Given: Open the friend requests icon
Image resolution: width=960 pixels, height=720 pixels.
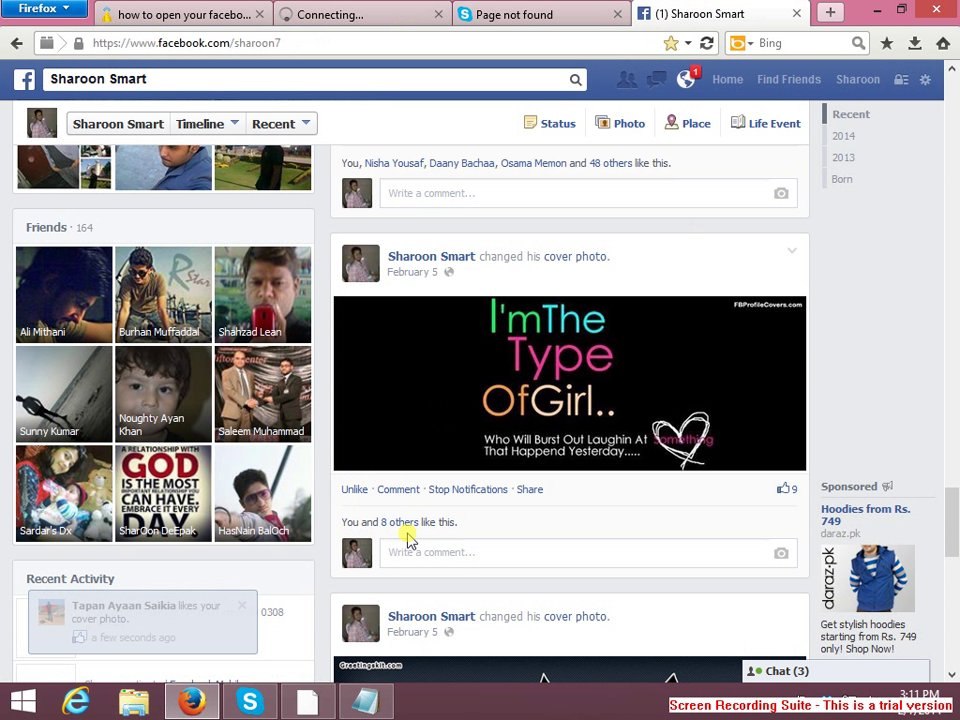Looking at the screenshot, I should [627, 79].
